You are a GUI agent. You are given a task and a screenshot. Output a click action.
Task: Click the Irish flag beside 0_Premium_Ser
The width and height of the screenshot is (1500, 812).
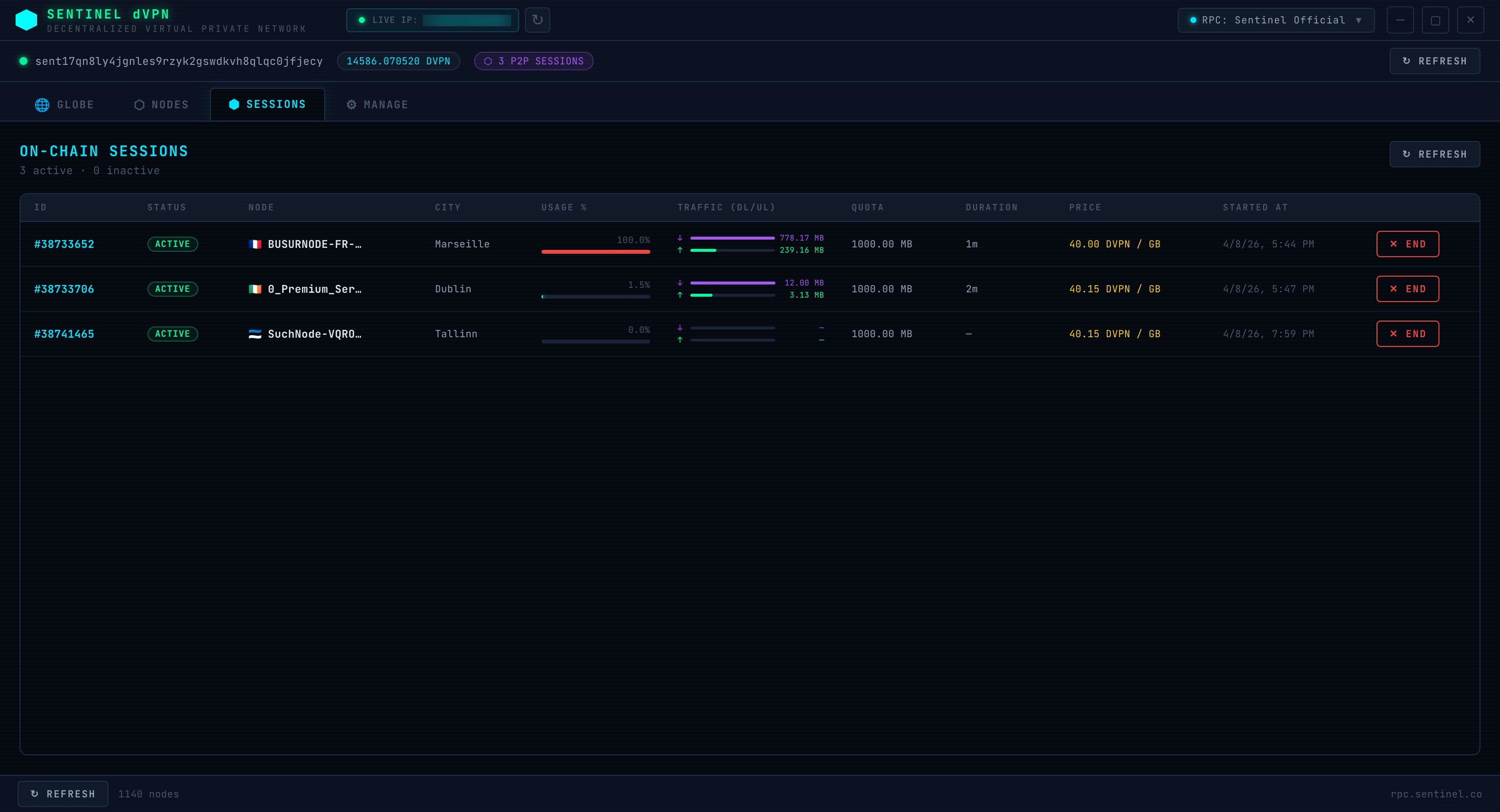coord(255,289)
